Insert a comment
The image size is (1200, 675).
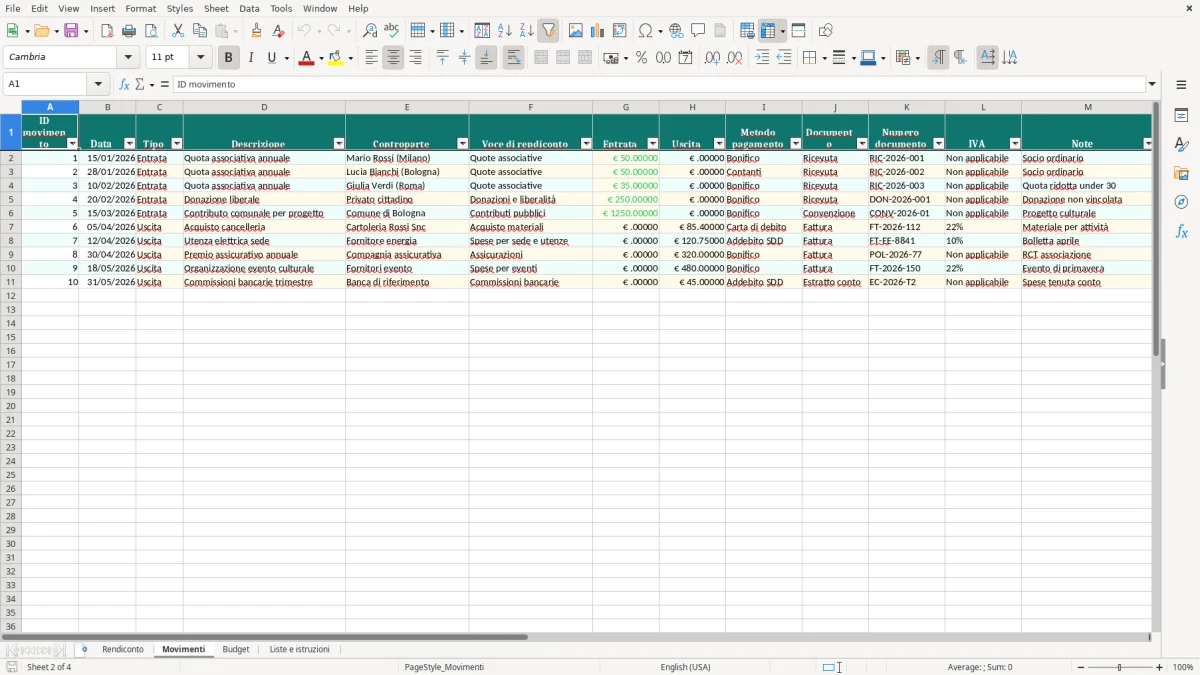coord(698,31)
